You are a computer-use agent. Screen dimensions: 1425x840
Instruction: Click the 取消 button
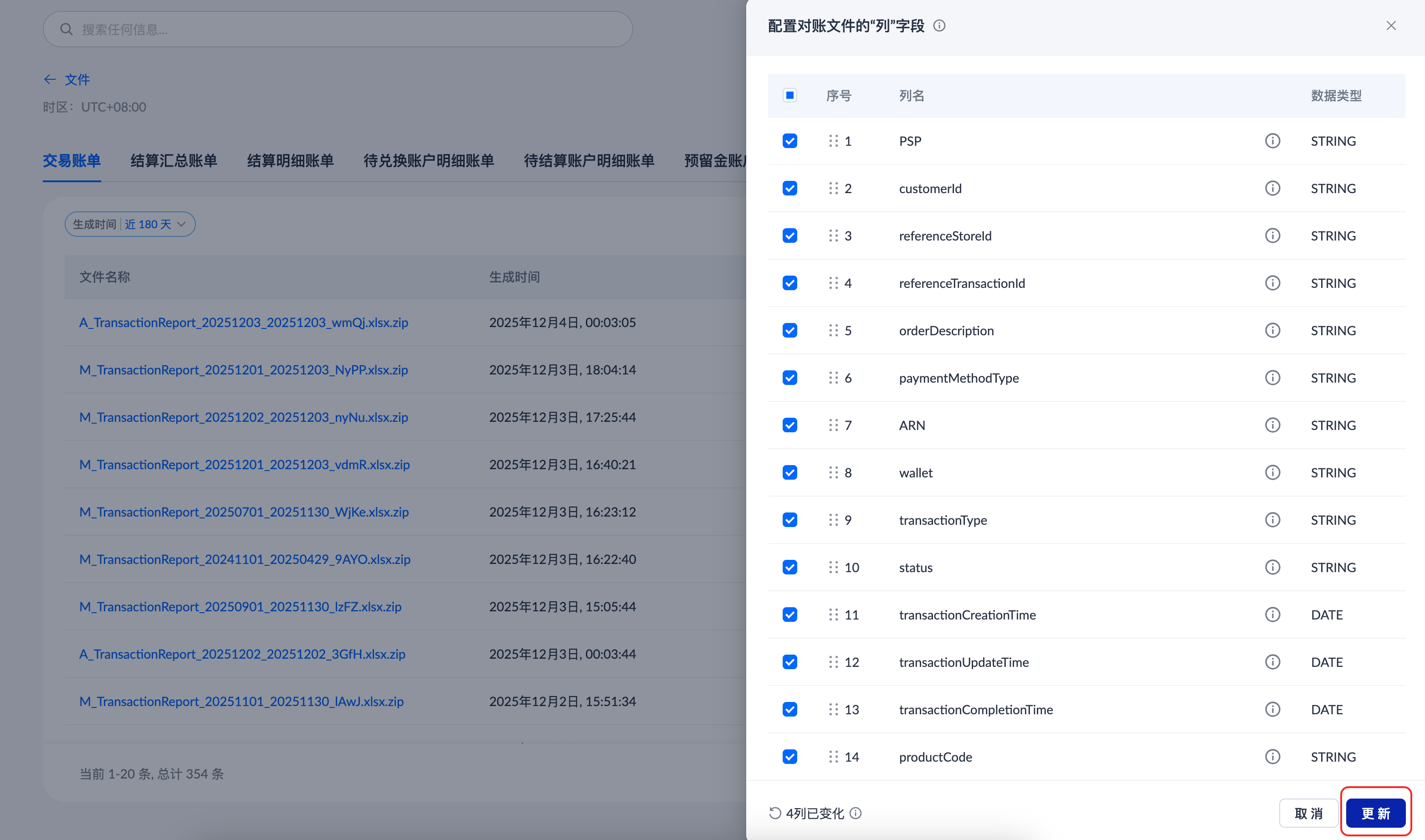[x=1308, y=814]
